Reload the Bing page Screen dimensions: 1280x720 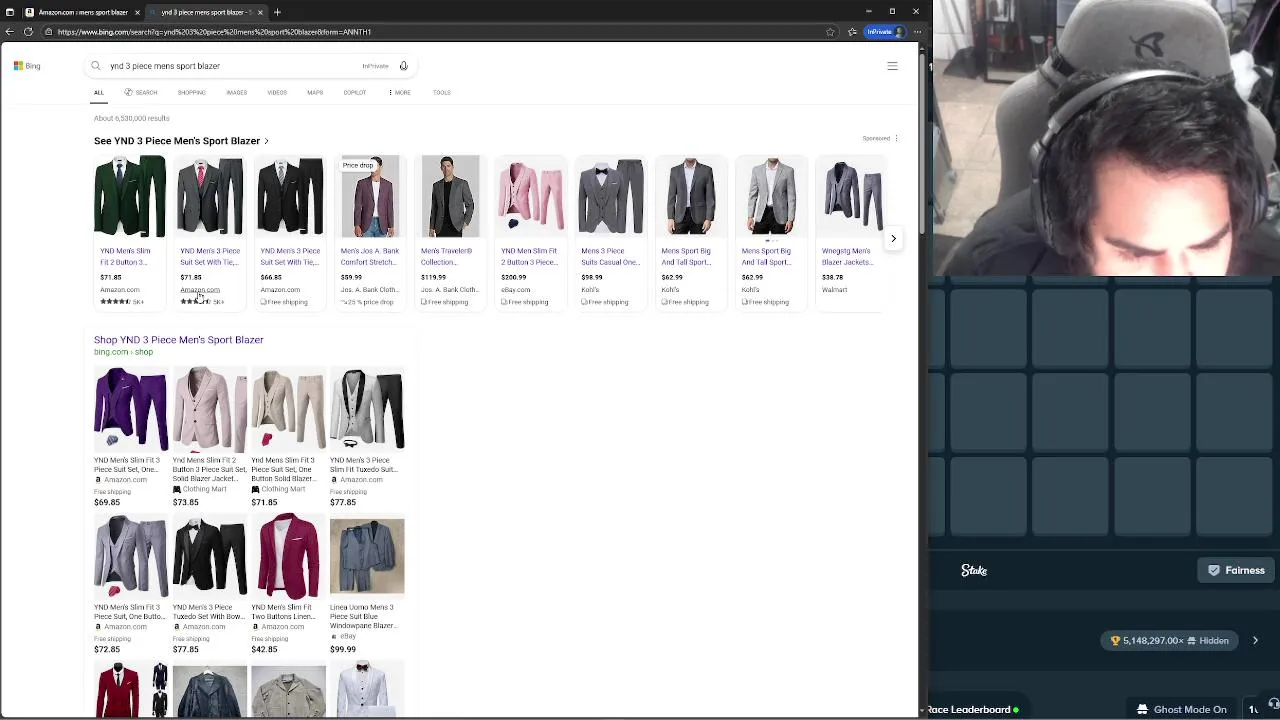pos(28,32)
